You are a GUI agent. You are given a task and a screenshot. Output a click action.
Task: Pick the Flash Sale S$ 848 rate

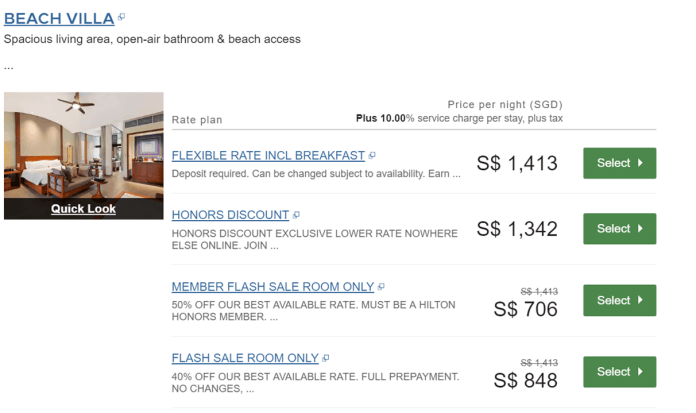click(x=619, y=372)
